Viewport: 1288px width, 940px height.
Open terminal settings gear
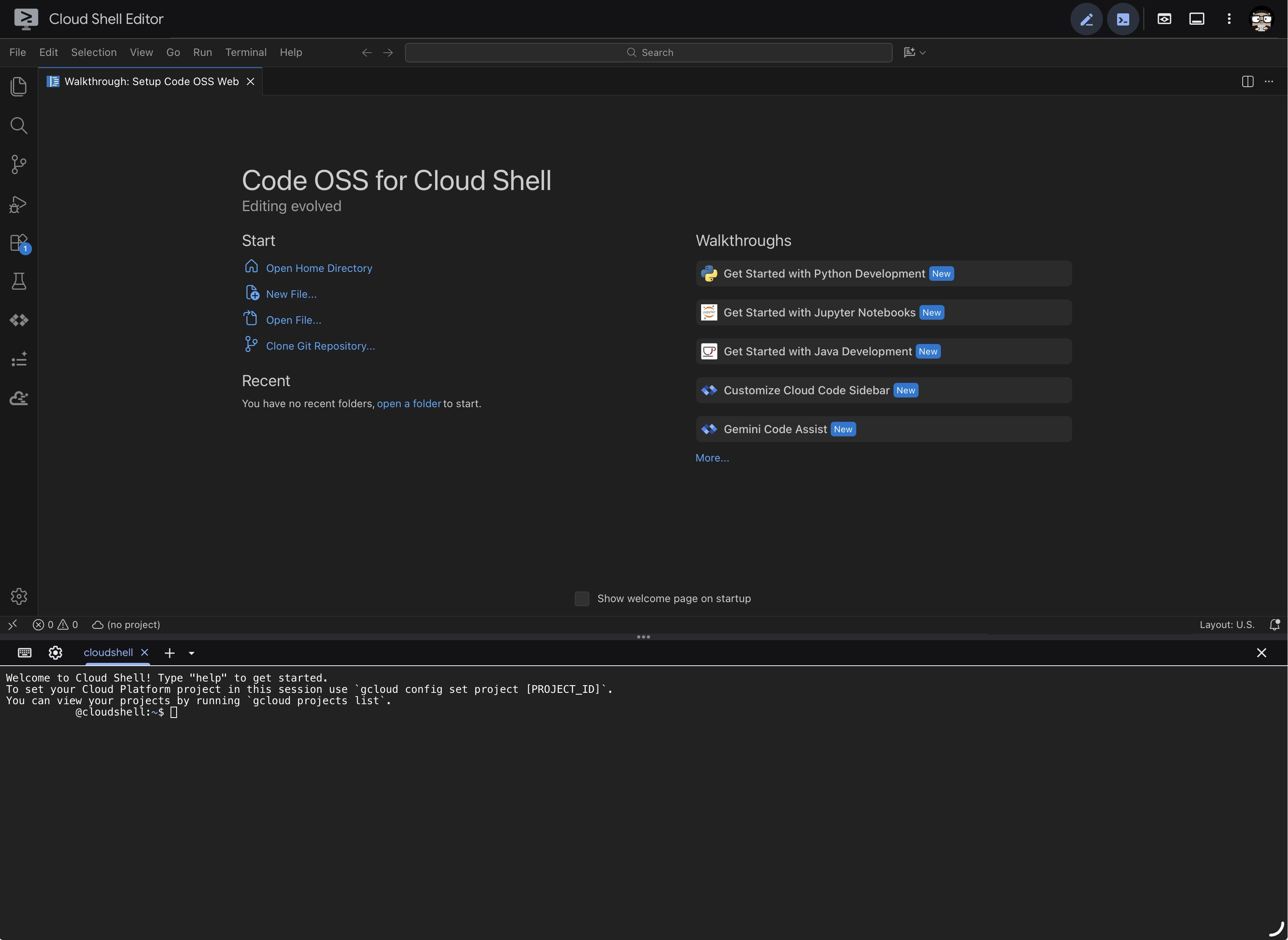pyautogui.click(x=55, y=653)
